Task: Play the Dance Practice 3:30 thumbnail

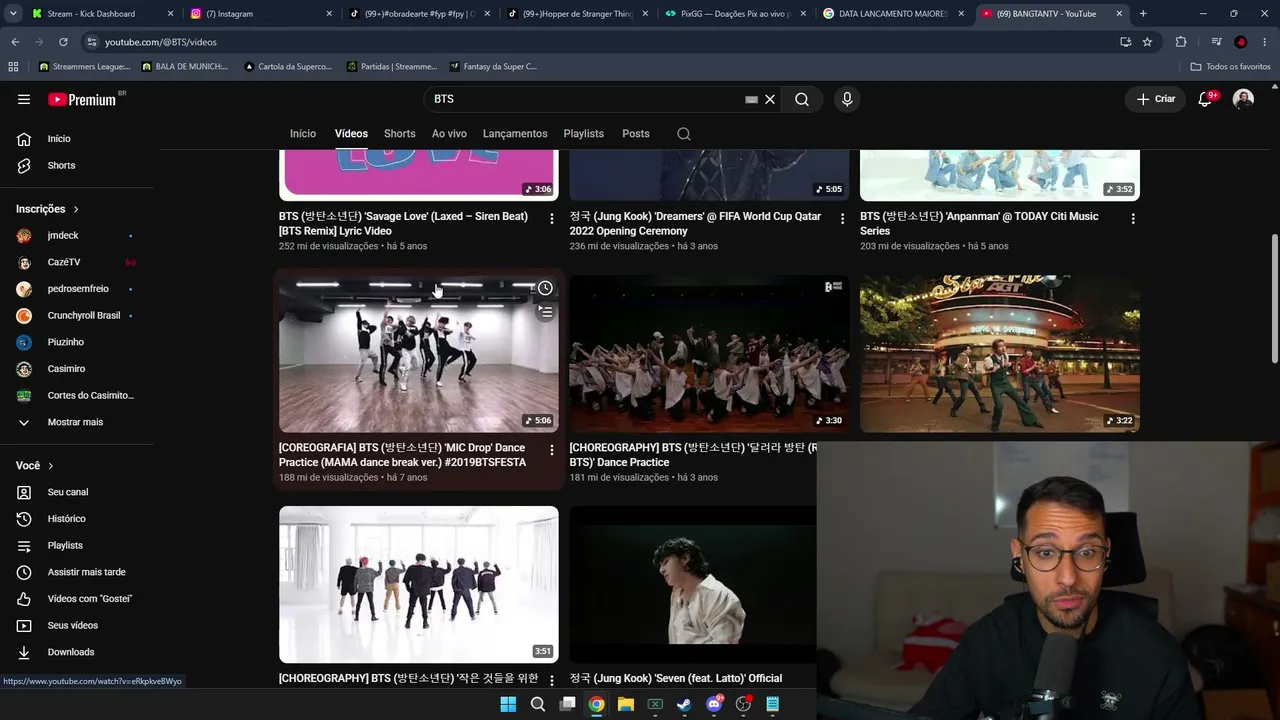Action: point(709,354)
